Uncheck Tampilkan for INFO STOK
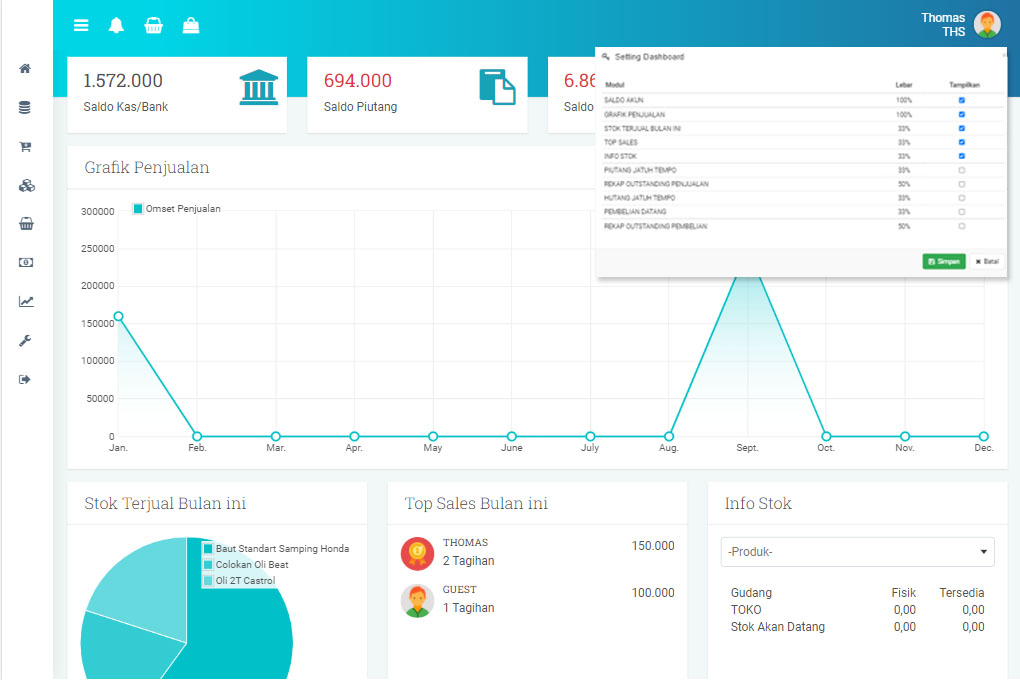Screen dimensions: 1020x680 961,156
